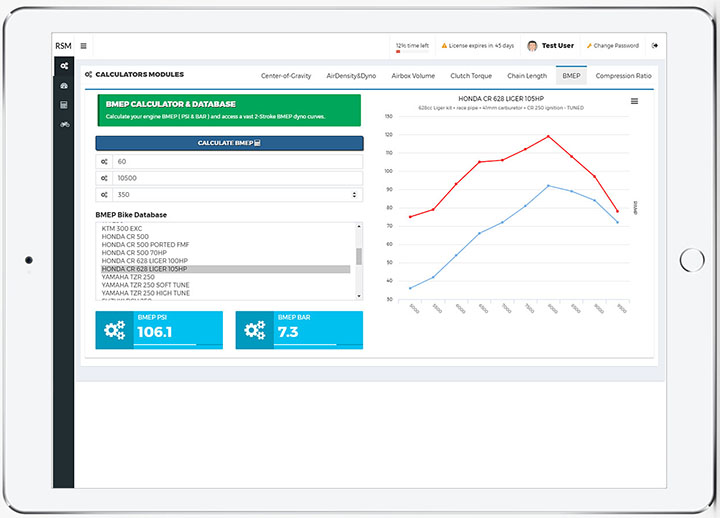Click the chart title HONDA CR 628 LIGER 105HP
The width and height of the screenshot is (720, 518).
501,99
